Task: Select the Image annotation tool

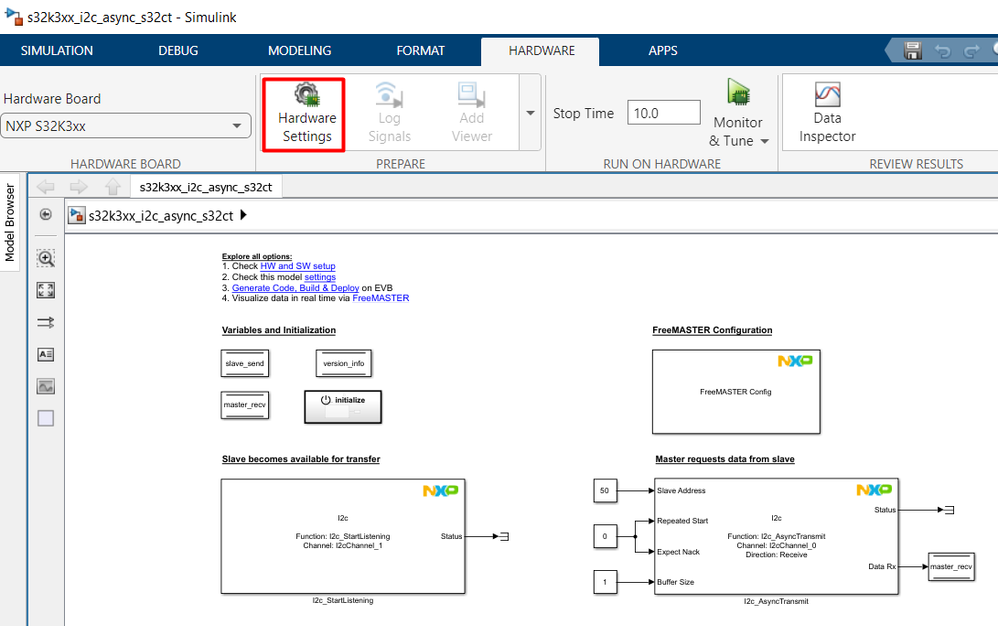Action: pos(46,386)
